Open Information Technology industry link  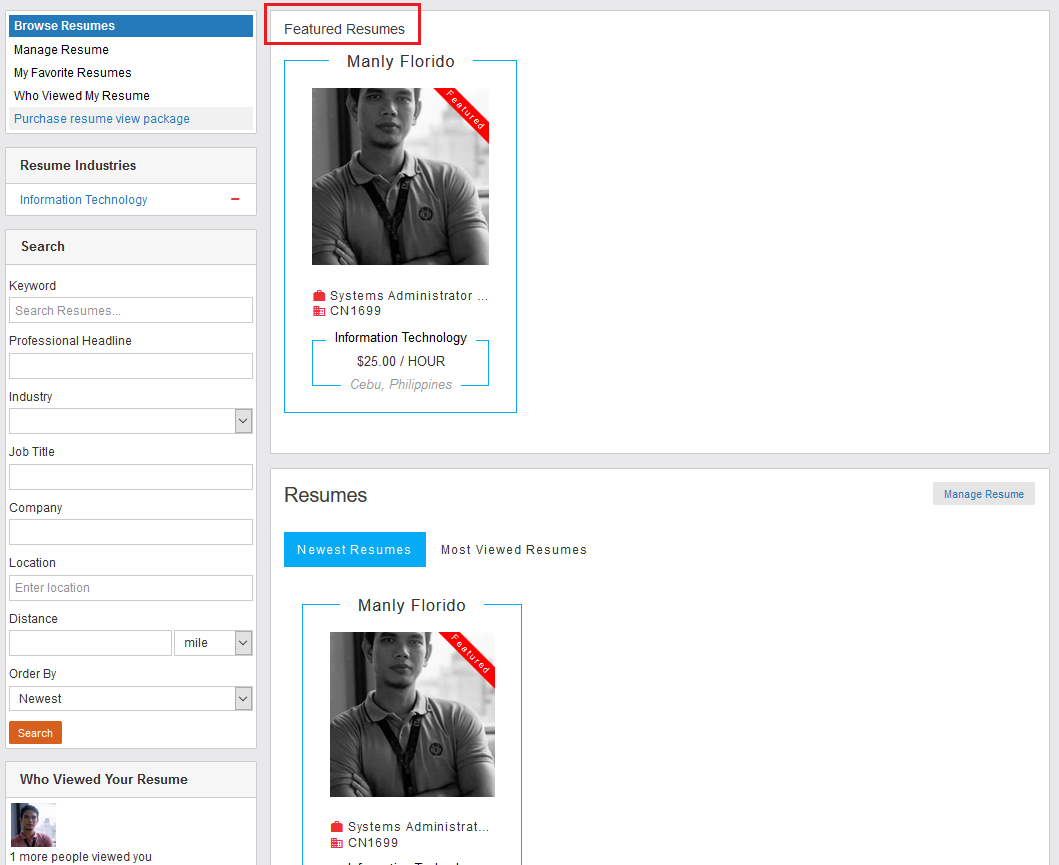point(84,200)
